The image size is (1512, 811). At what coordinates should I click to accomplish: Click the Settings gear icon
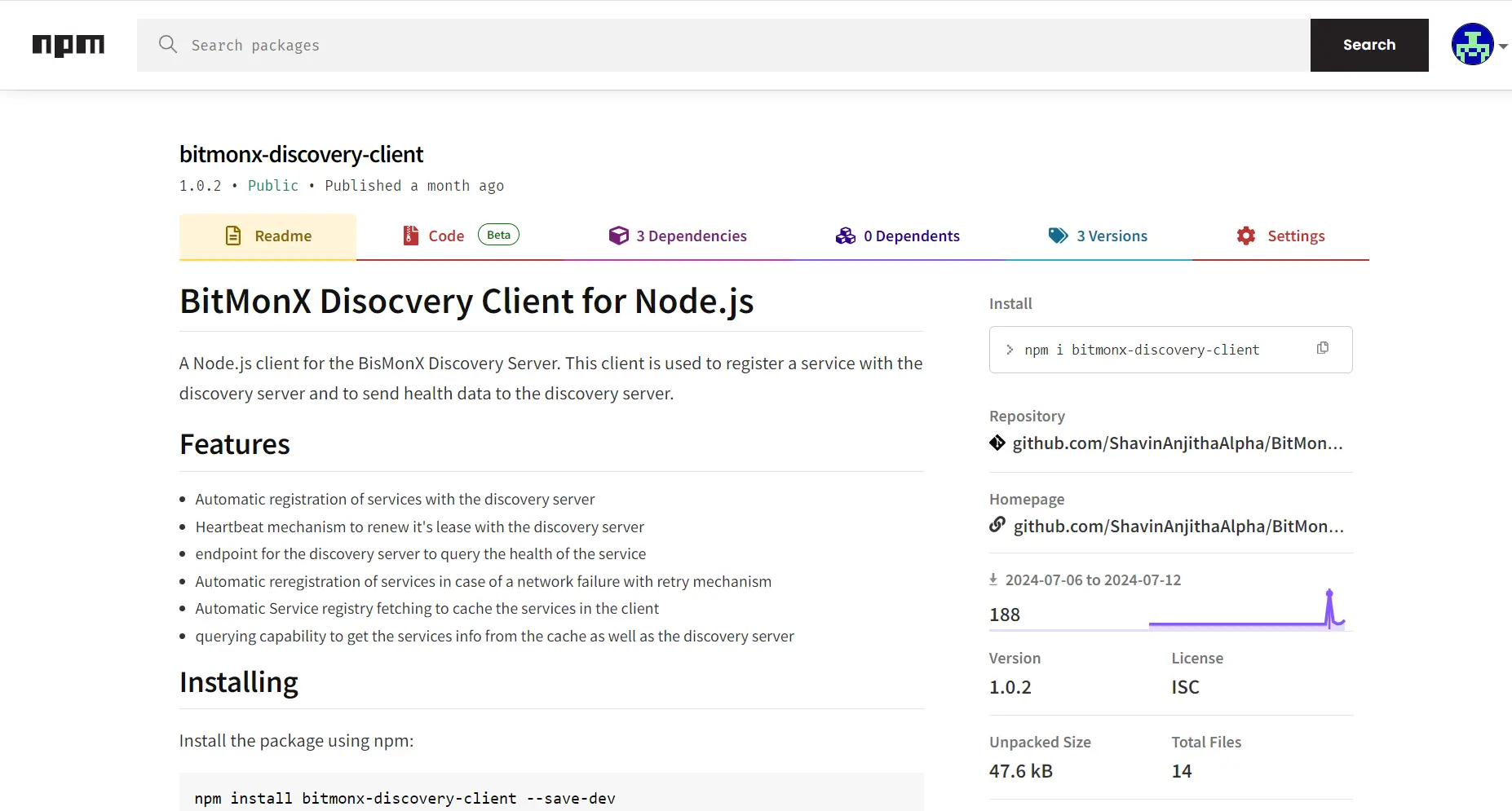click(x=1246, y=236)
